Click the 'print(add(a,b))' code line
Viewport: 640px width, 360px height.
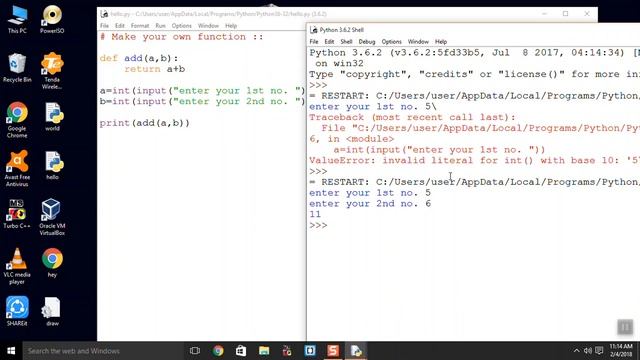tap(145, 123)
